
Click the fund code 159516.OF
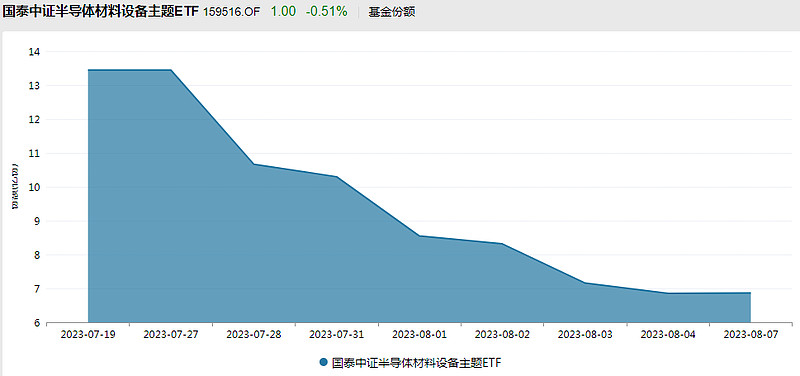232,12
